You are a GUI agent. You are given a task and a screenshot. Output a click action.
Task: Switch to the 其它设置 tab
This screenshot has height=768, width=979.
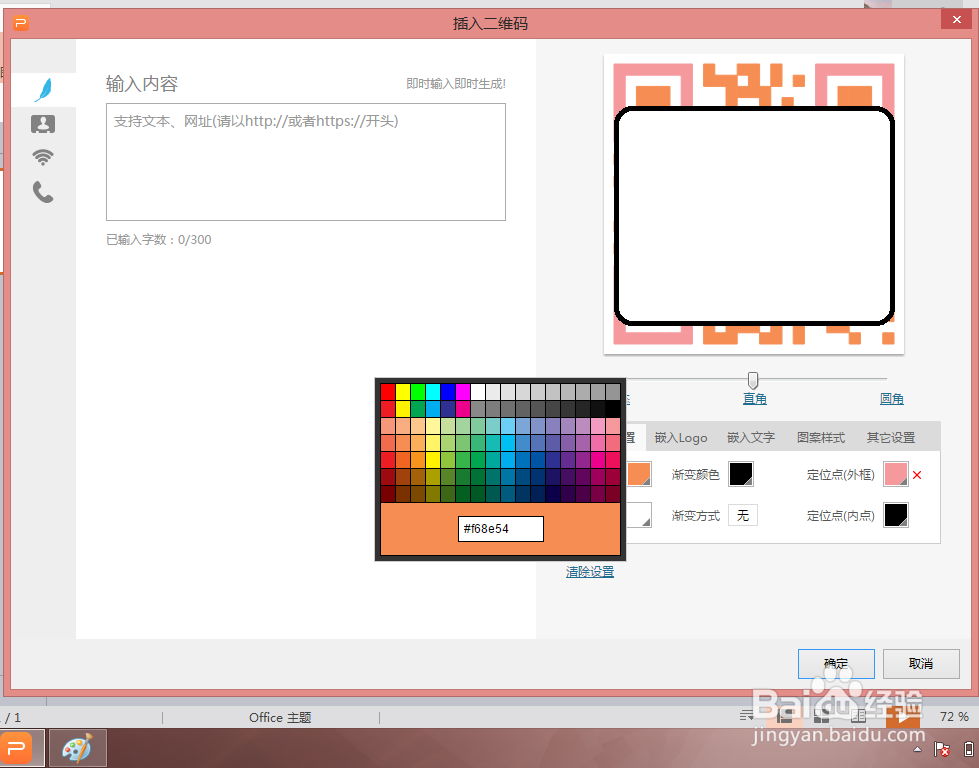coord(891,438)
